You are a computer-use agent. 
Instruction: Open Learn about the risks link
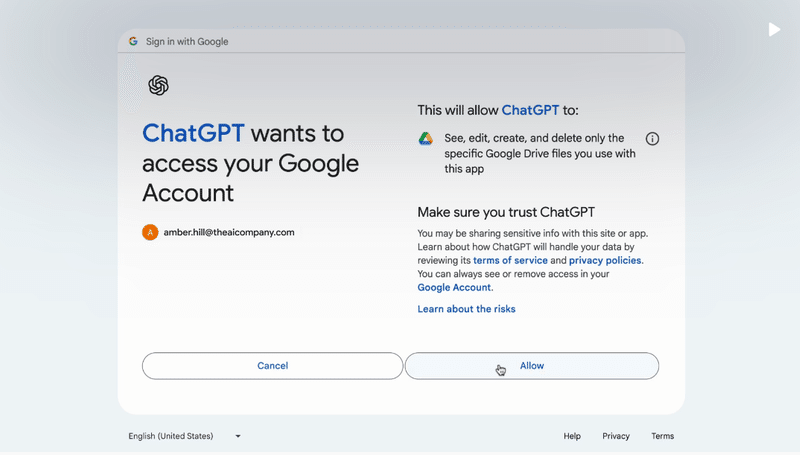[x=466, y=309]
